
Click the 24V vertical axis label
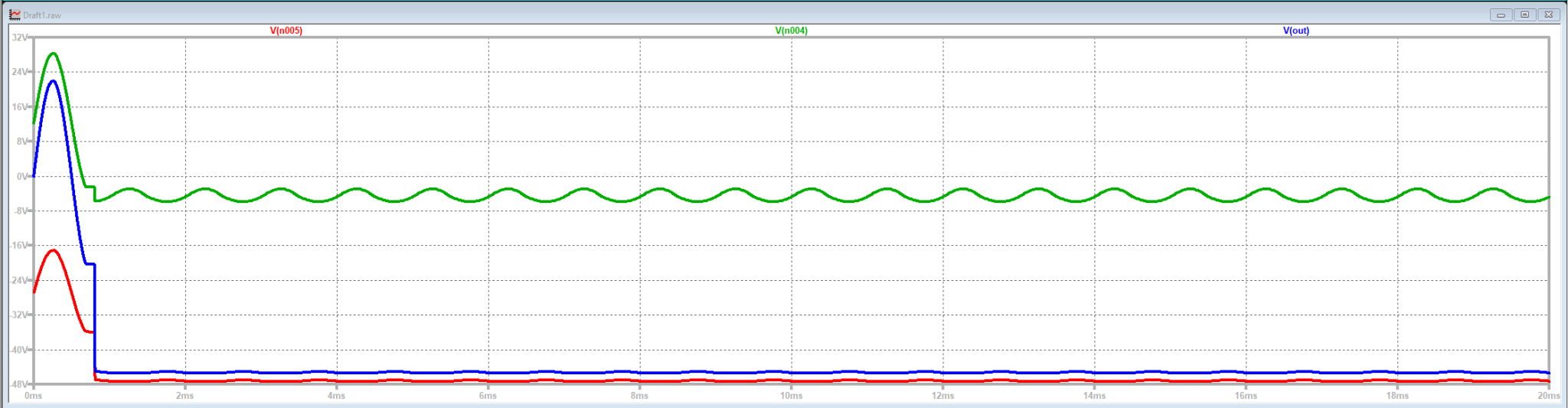tap(21, 72)
